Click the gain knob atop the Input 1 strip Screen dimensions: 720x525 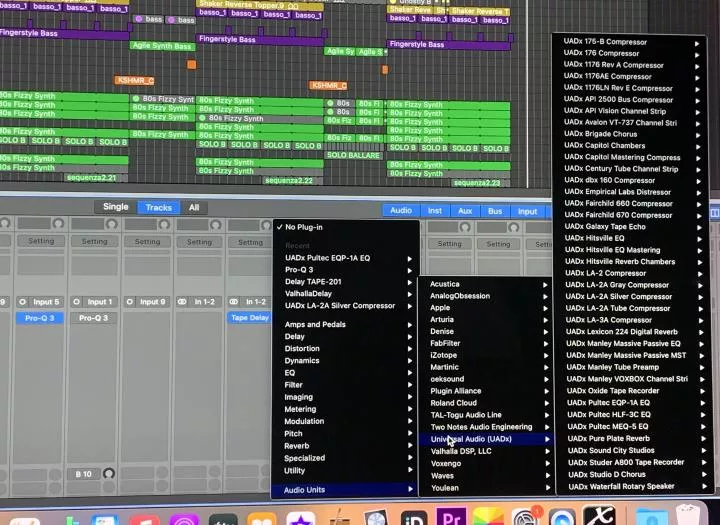tap(111, 224)
